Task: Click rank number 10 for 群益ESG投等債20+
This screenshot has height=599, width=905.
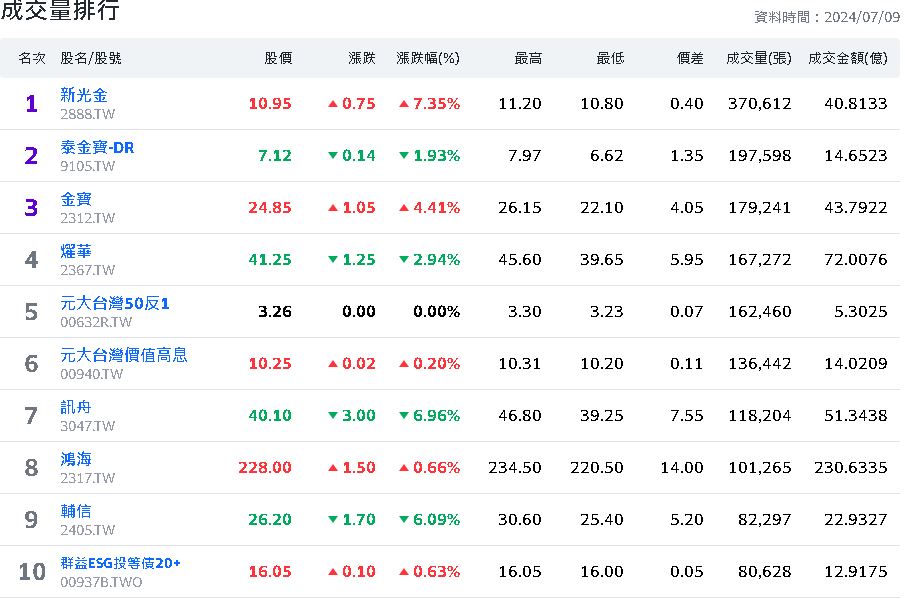Action: point(32,571)
